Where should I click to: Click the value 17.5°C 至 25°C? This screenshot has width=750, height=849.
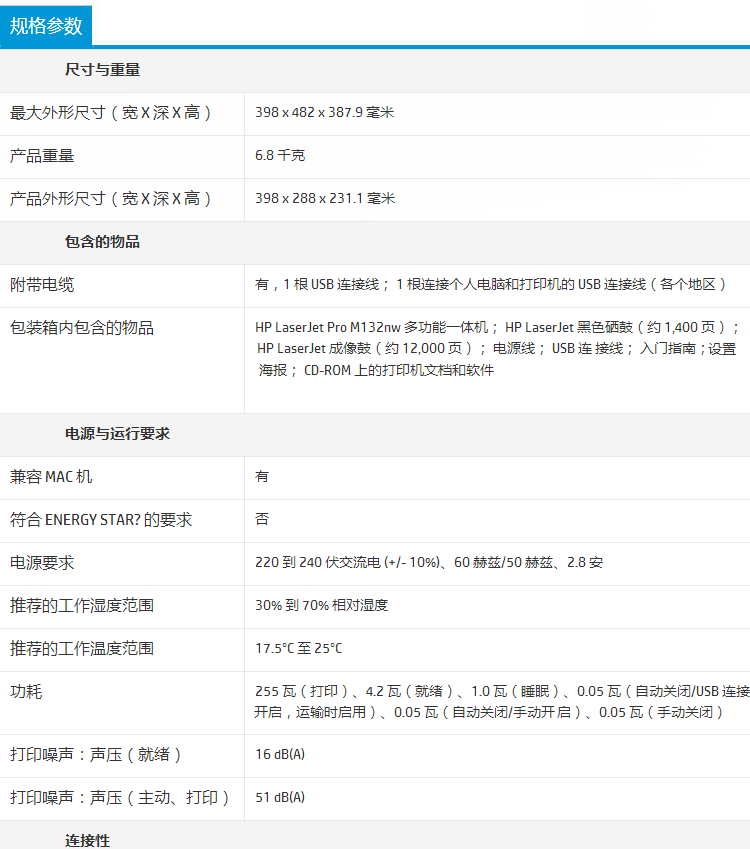coord(298,649)
